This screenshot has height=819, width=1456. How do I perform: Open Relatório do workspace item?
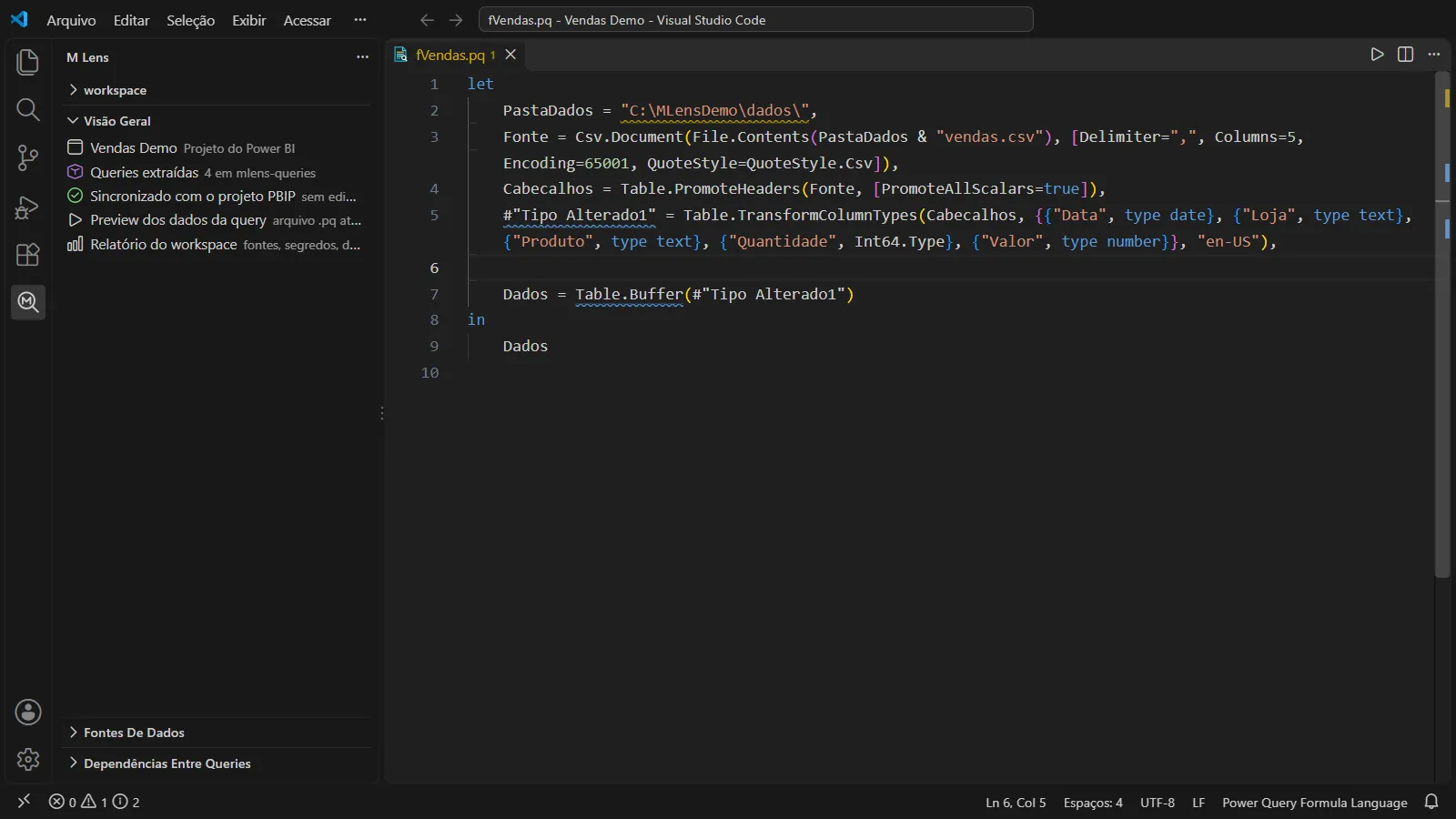pos(218,244)
